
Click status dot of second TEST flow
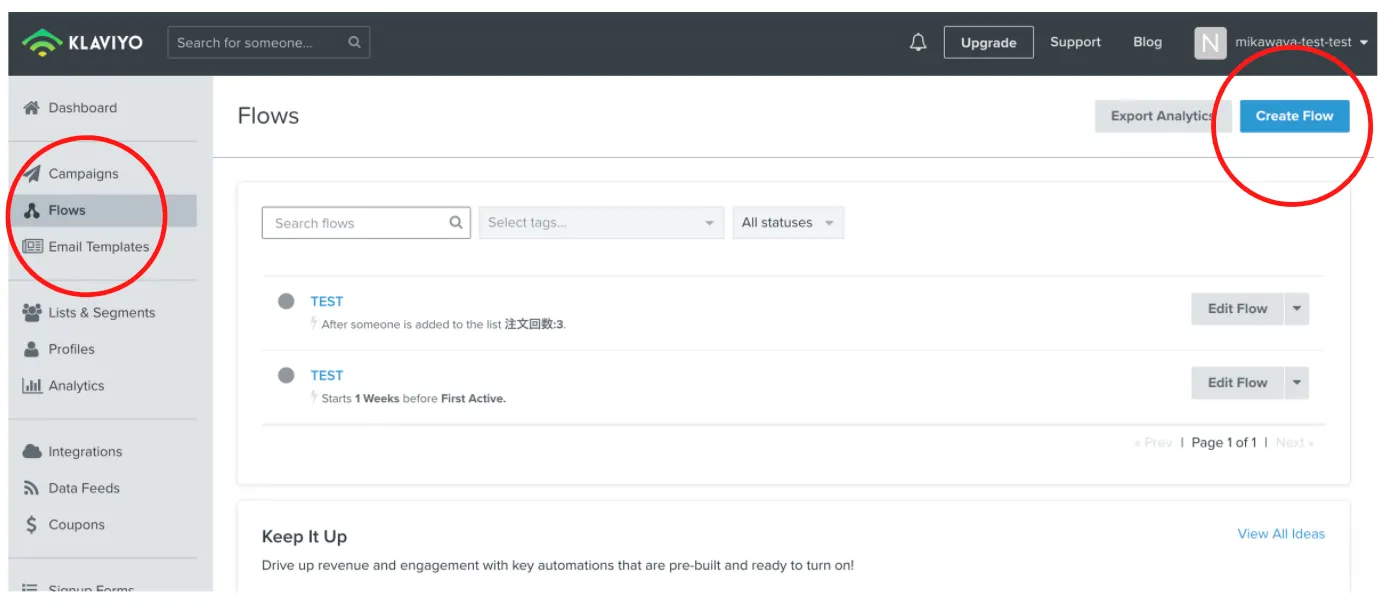[x=286, y=375]
